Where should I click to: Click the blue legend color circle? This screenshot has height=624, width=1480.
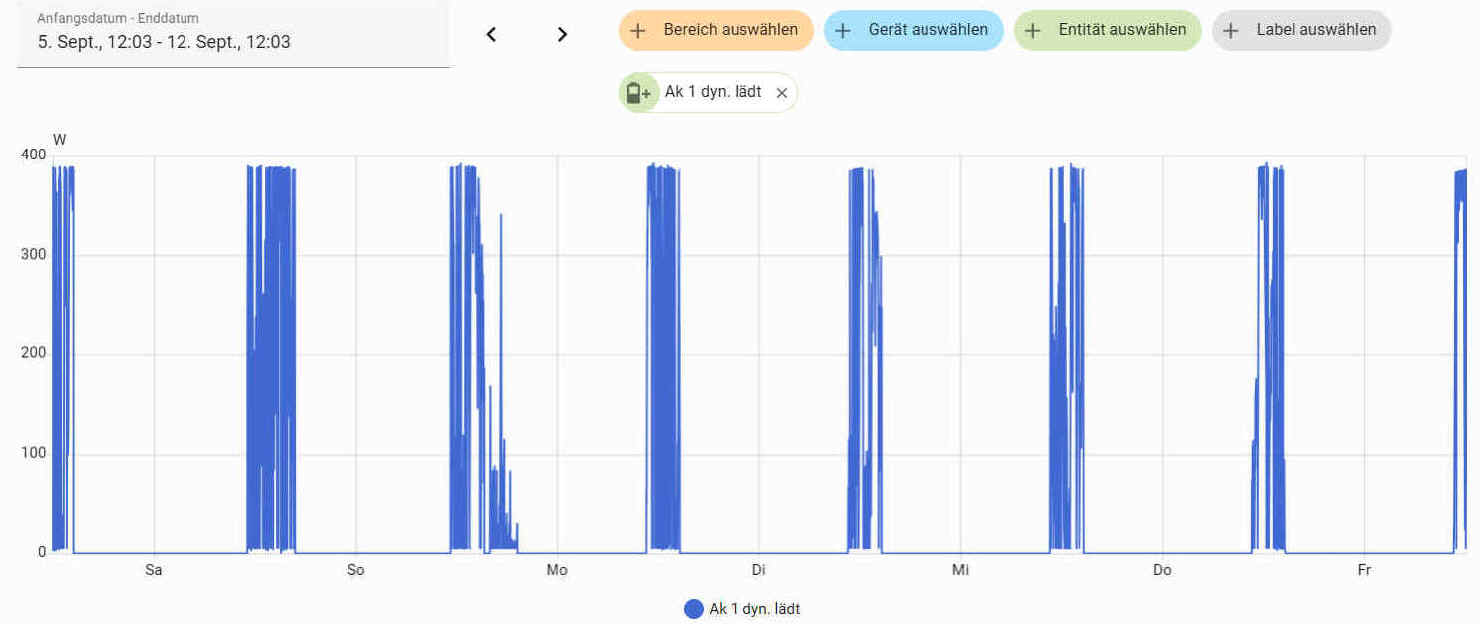click(693, 609)
